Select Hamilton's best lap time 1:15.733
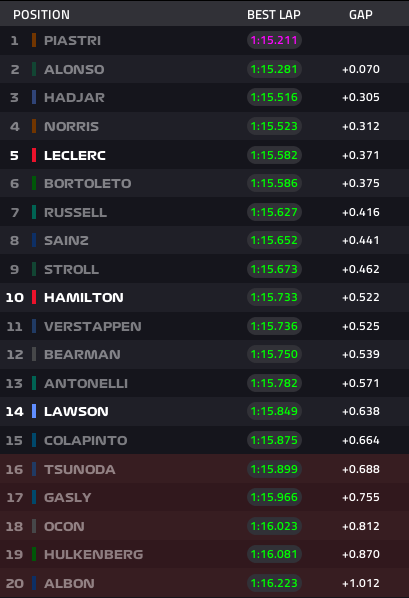This screenshot has height=598, width=409. [x=274, y=297]
